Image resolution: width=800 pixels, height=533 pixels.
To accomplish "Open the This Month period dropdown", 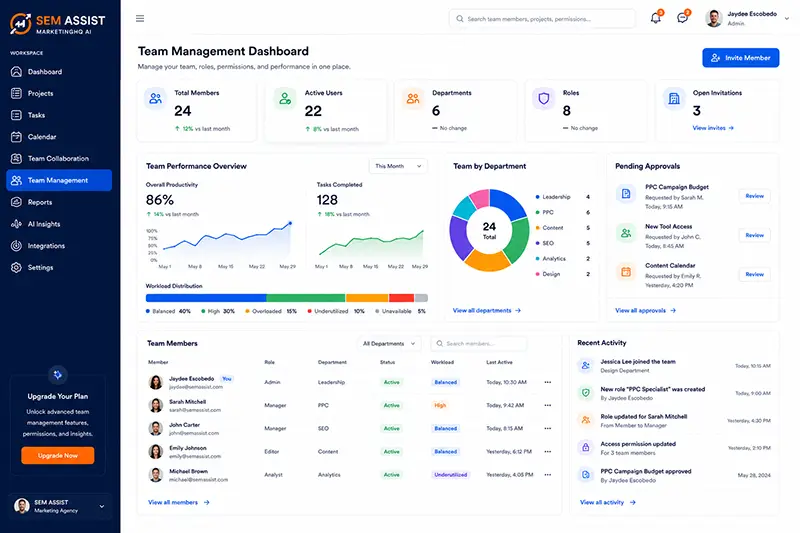I will click(x=398, y=166).
